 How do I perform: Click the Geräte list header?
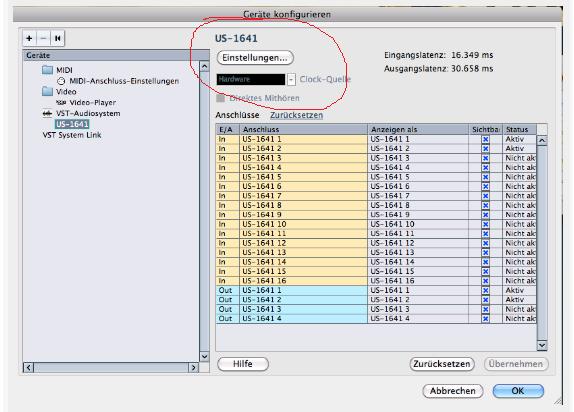click(116, 55)
